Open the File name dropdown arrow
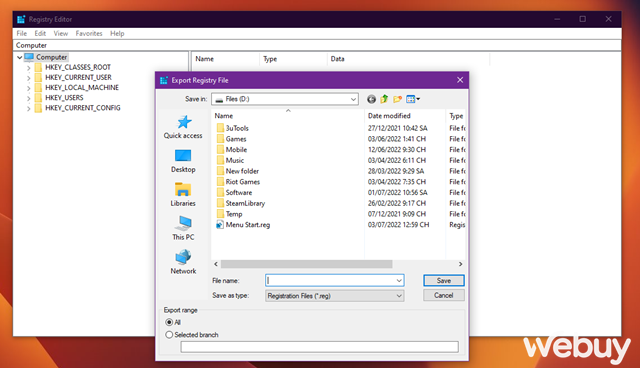The image size is (640, 368). pos(399,281)
